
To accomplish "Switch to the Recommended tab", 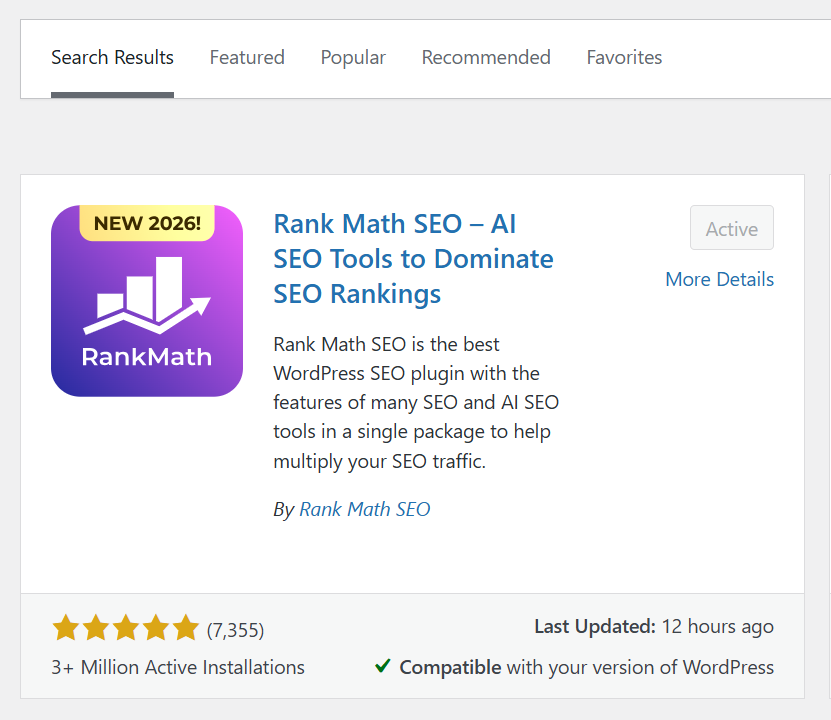I will [486, 57].
